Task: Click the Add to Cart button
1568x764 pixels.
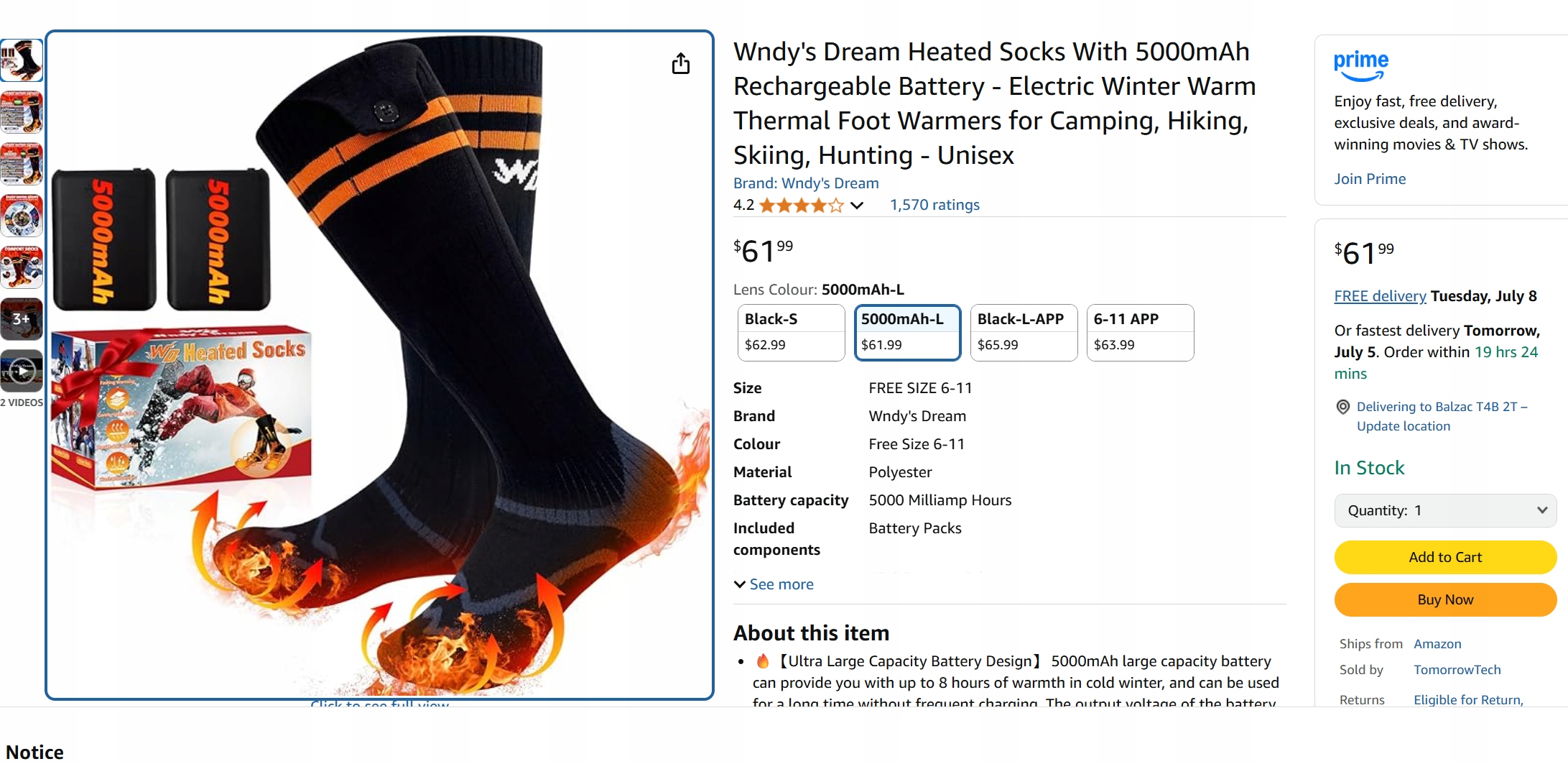Action: (1445, 557)
